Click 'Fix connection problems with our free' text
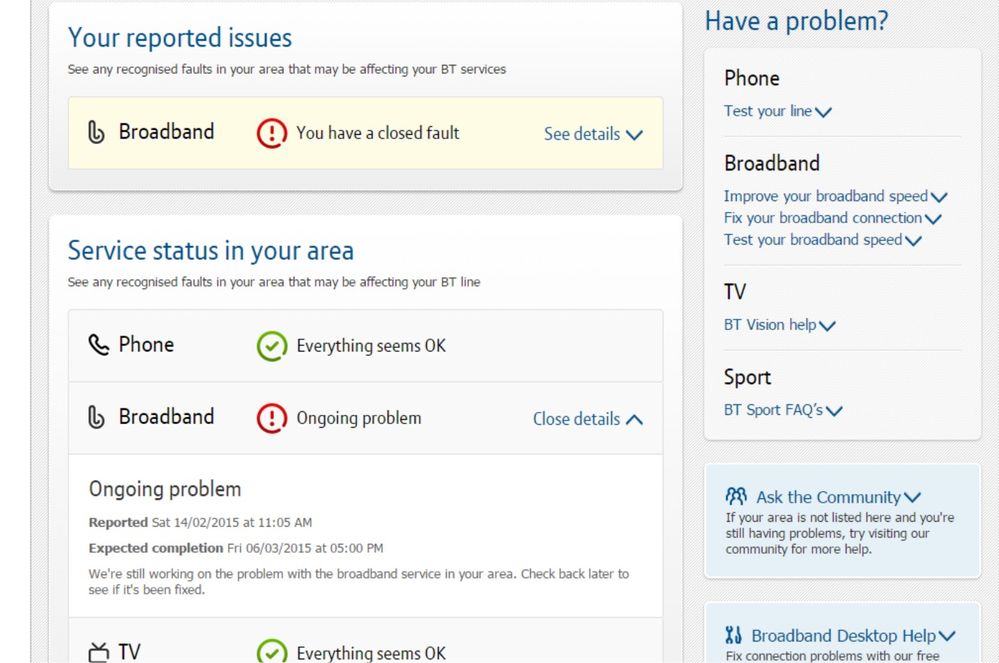Screen dimensions: 999x663 832,655
